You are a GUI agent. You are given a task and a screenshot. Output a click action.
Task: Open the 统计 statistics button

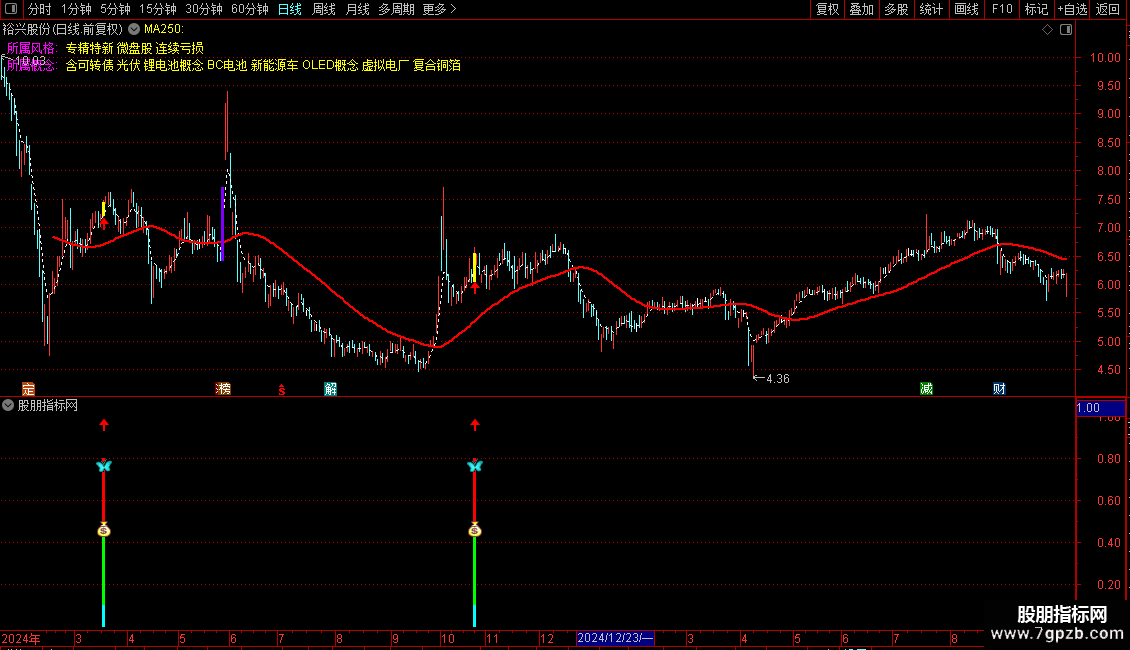pos(931,9)
